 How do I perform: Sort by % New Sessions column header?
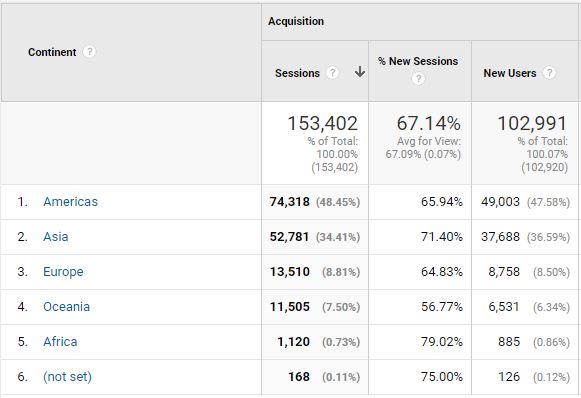418,61
